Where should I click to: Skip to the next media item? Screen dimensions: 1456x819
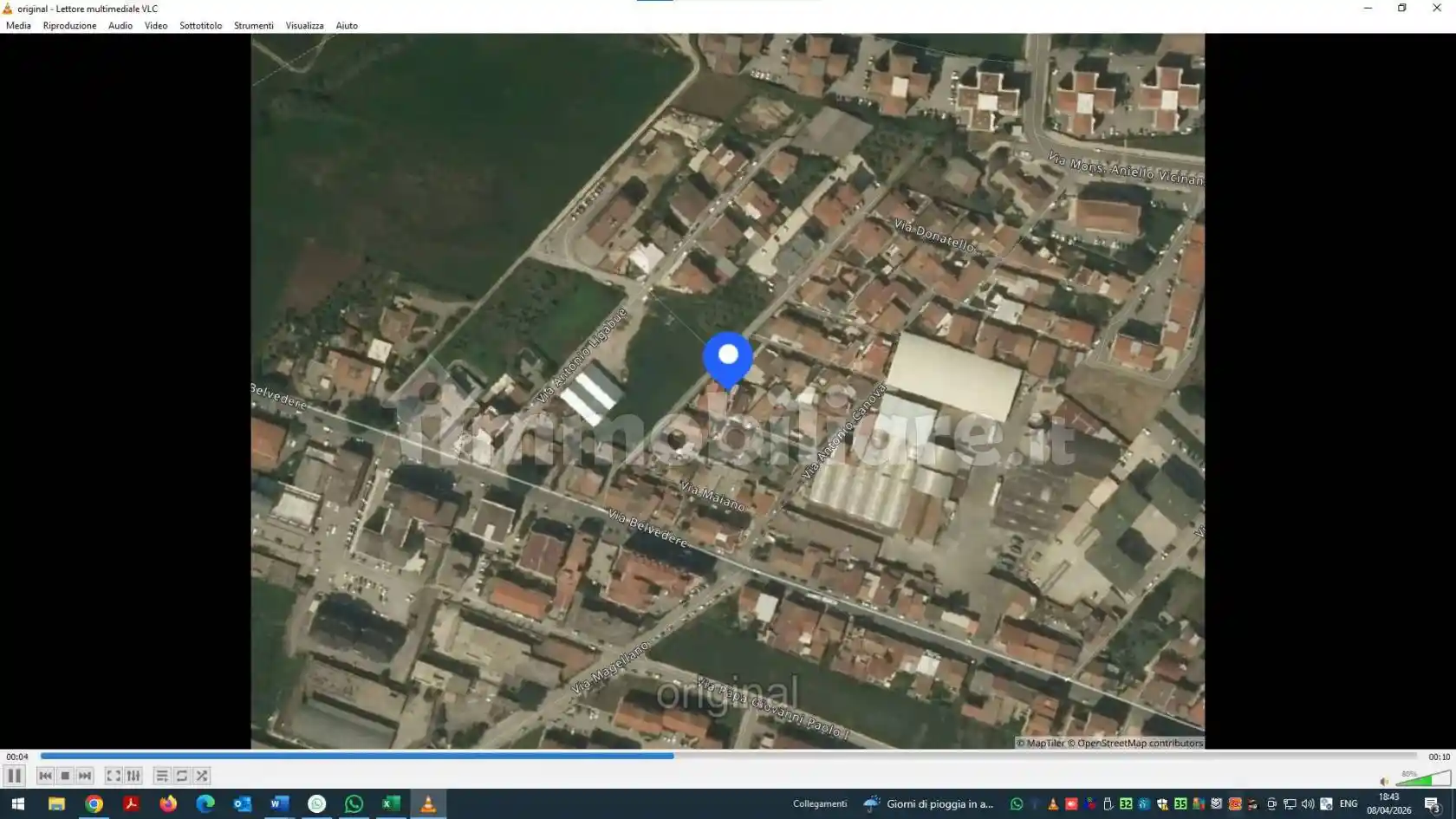[84, 776]
